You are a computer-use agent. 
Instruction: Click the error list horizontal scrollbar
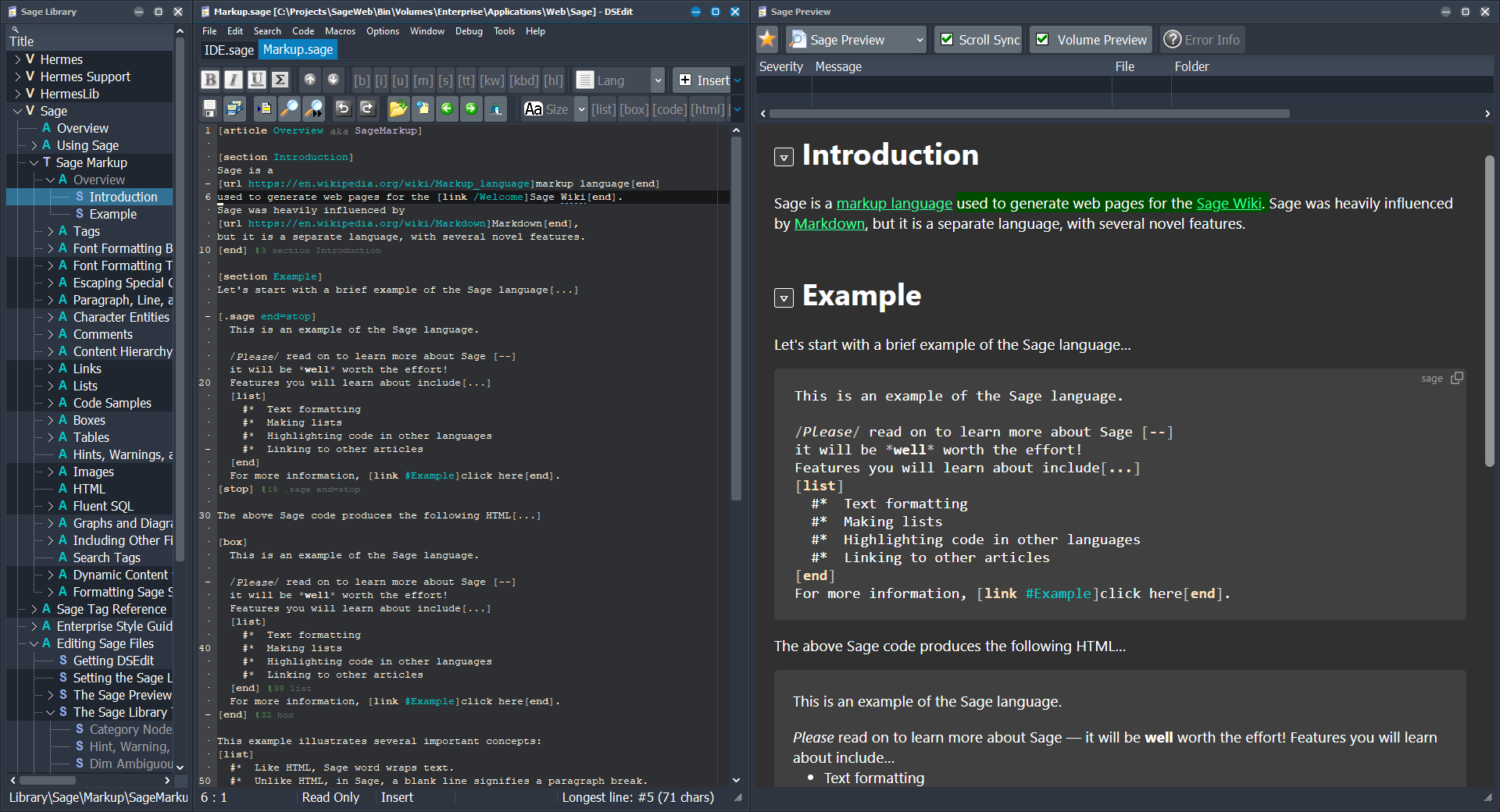(x=1029, y=114)
